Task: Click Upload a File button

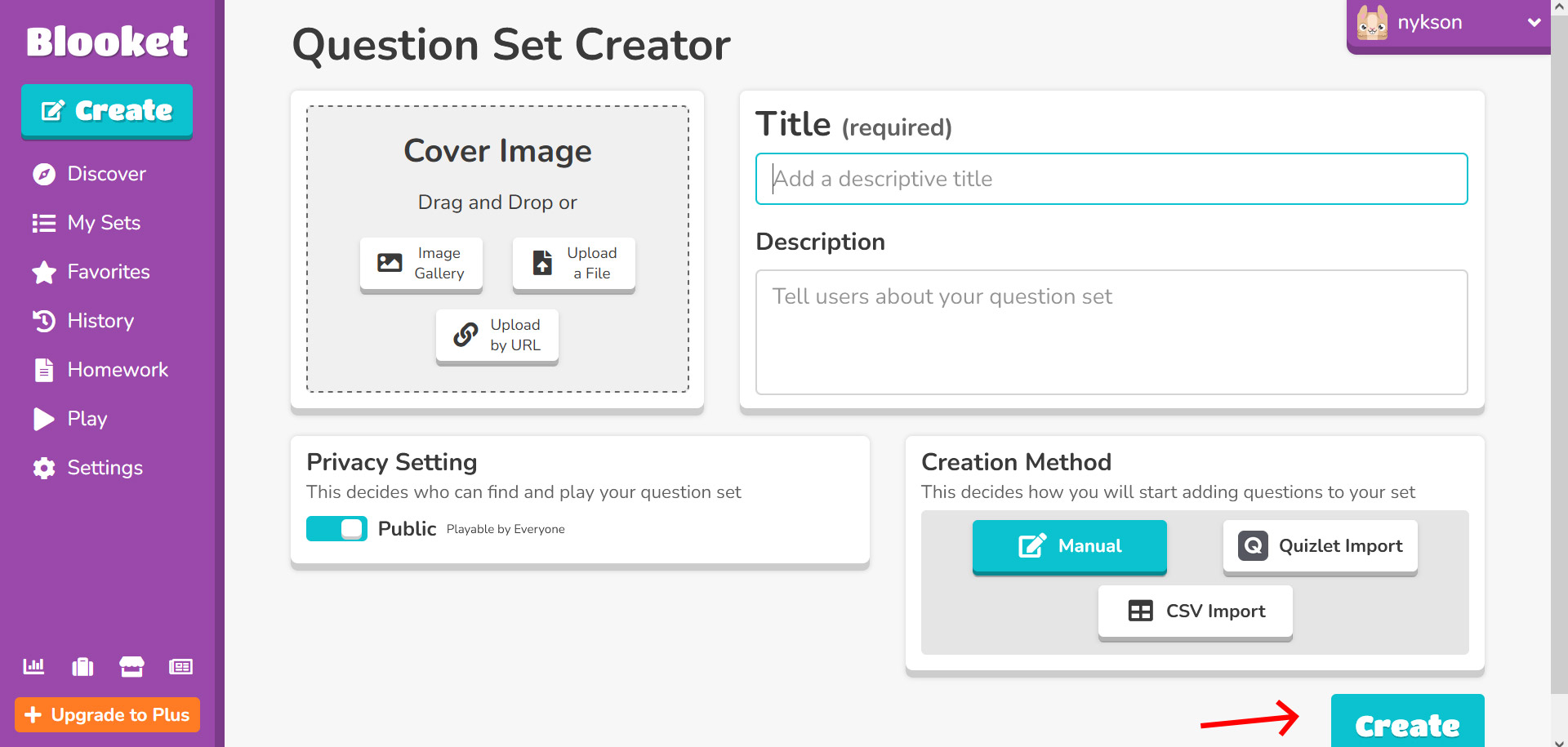Action: click(574, 264)
